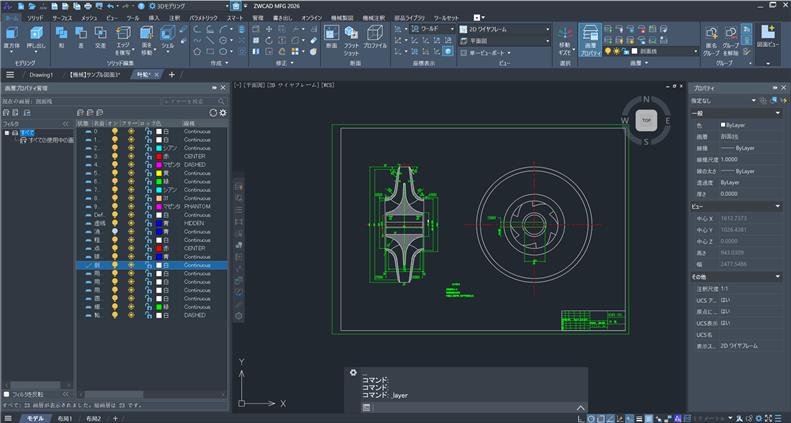The image size is (791, 423).
Task: Open layer manager settings gear icon
Action: pyautogui.click(x=223, y=112)
